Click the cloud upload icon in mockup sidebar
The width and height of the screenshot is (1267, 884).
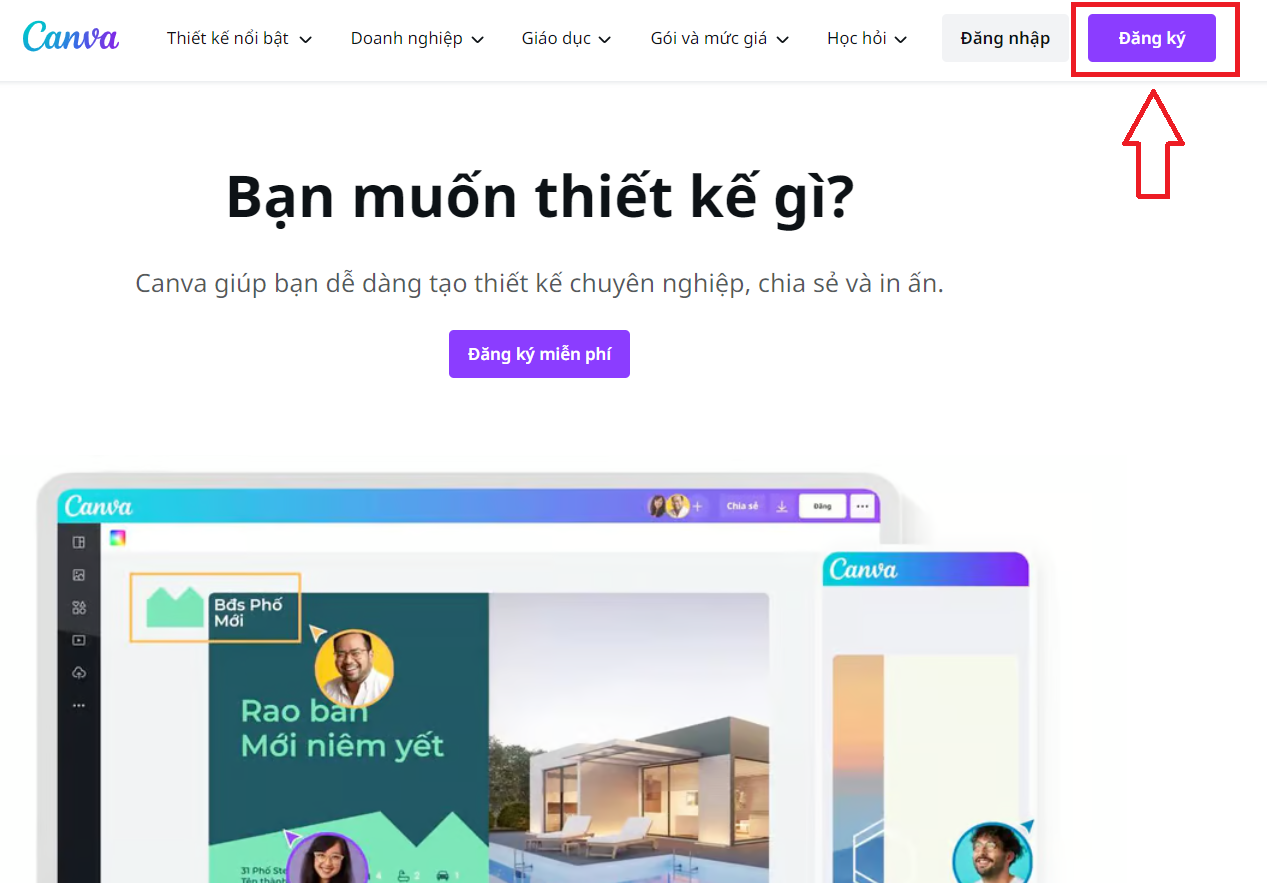pyautogui.click(x=79, y=673)
